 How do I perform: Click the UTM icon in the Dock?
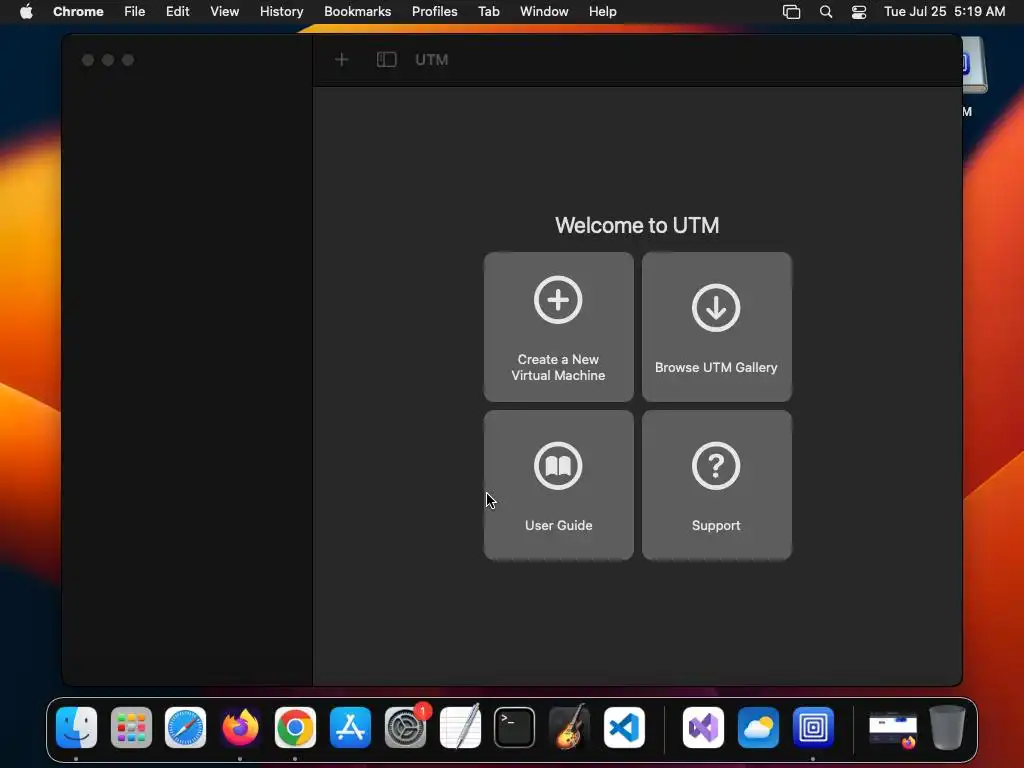[x=813, y=727]
